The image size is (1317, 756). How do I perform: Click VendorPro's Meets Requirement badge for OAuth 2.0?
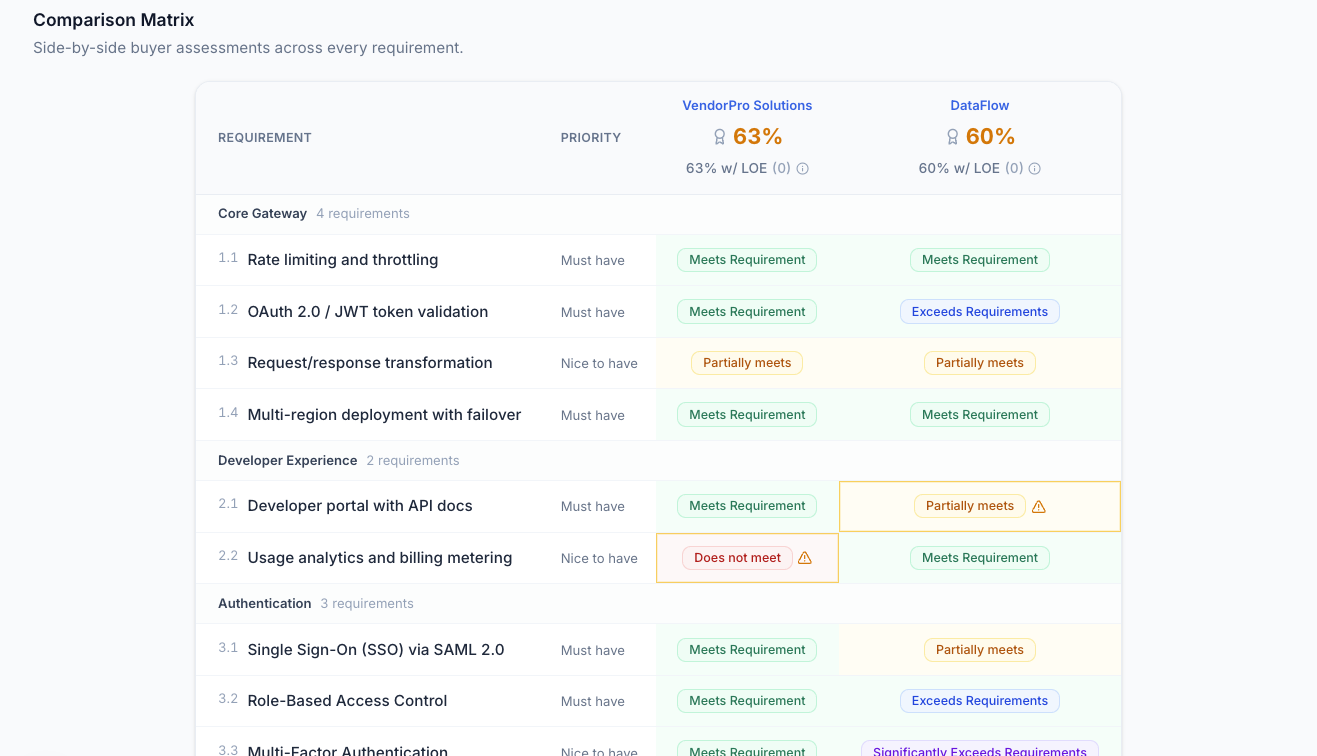pyautogui.click(x=747, y=312)
